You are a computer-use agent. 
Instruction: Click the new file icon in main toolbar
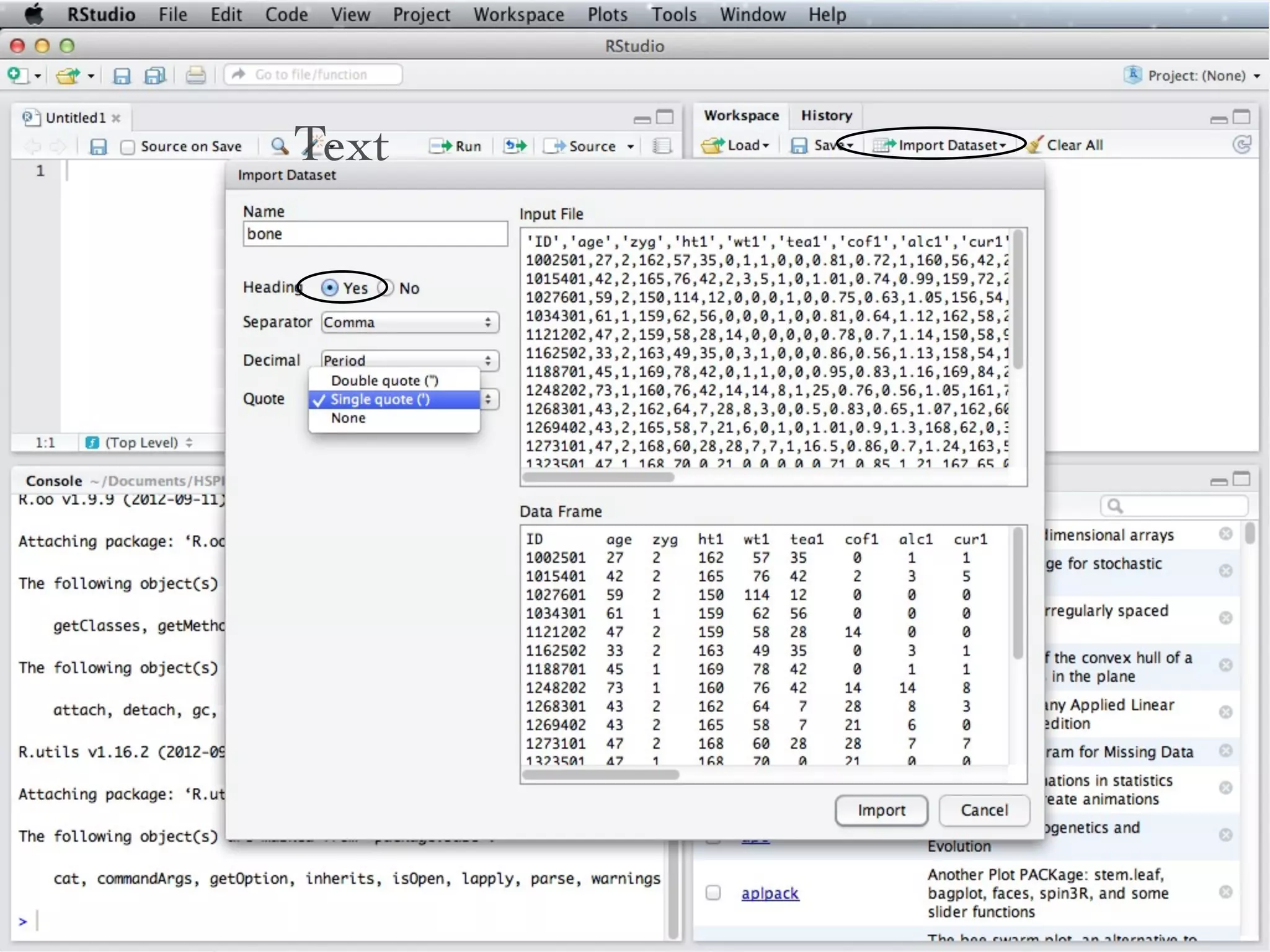17,75
